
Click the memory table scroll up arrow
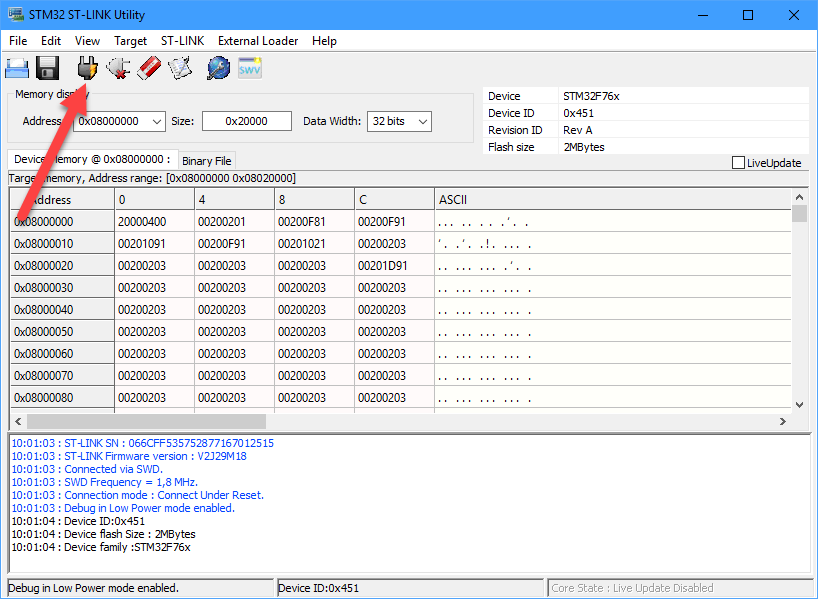[799, 197]
